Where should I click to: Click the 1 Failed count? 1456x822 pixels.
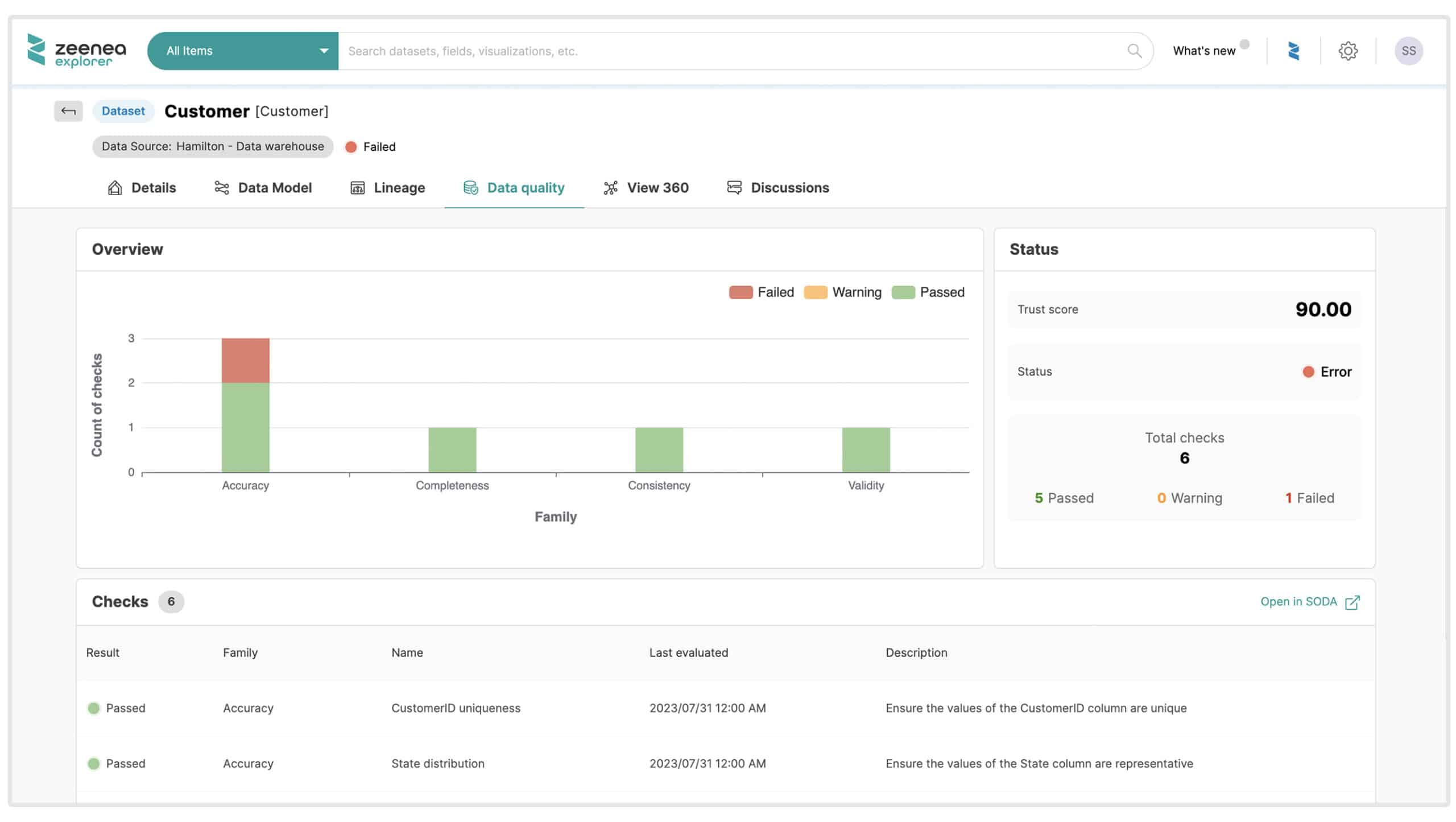click(1309, 498)
